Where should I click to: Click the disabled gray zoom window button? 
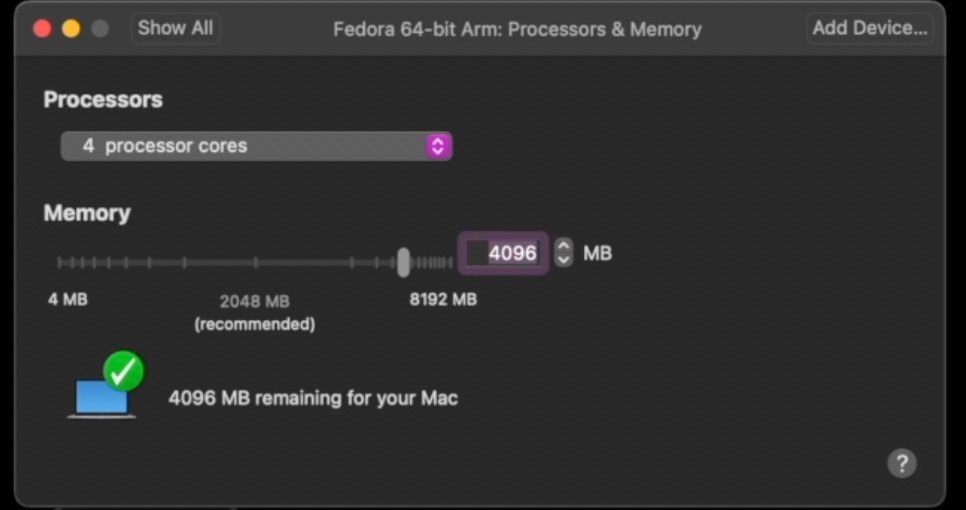[100, 28]
